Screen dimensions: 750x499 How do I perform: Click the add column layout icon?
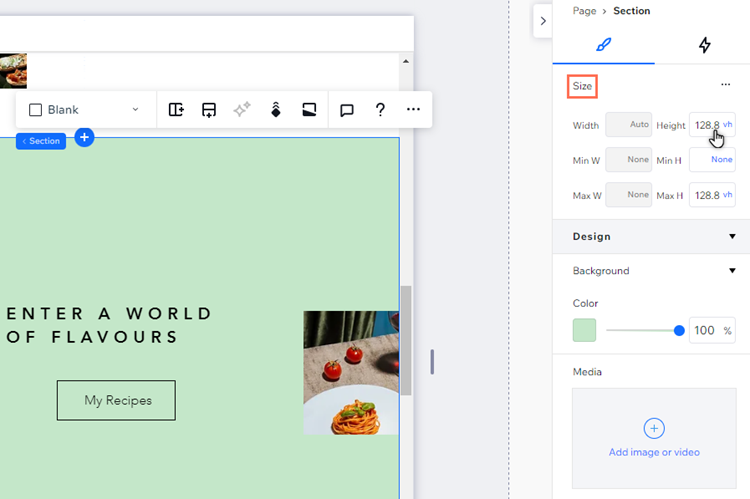pos(176,110)
